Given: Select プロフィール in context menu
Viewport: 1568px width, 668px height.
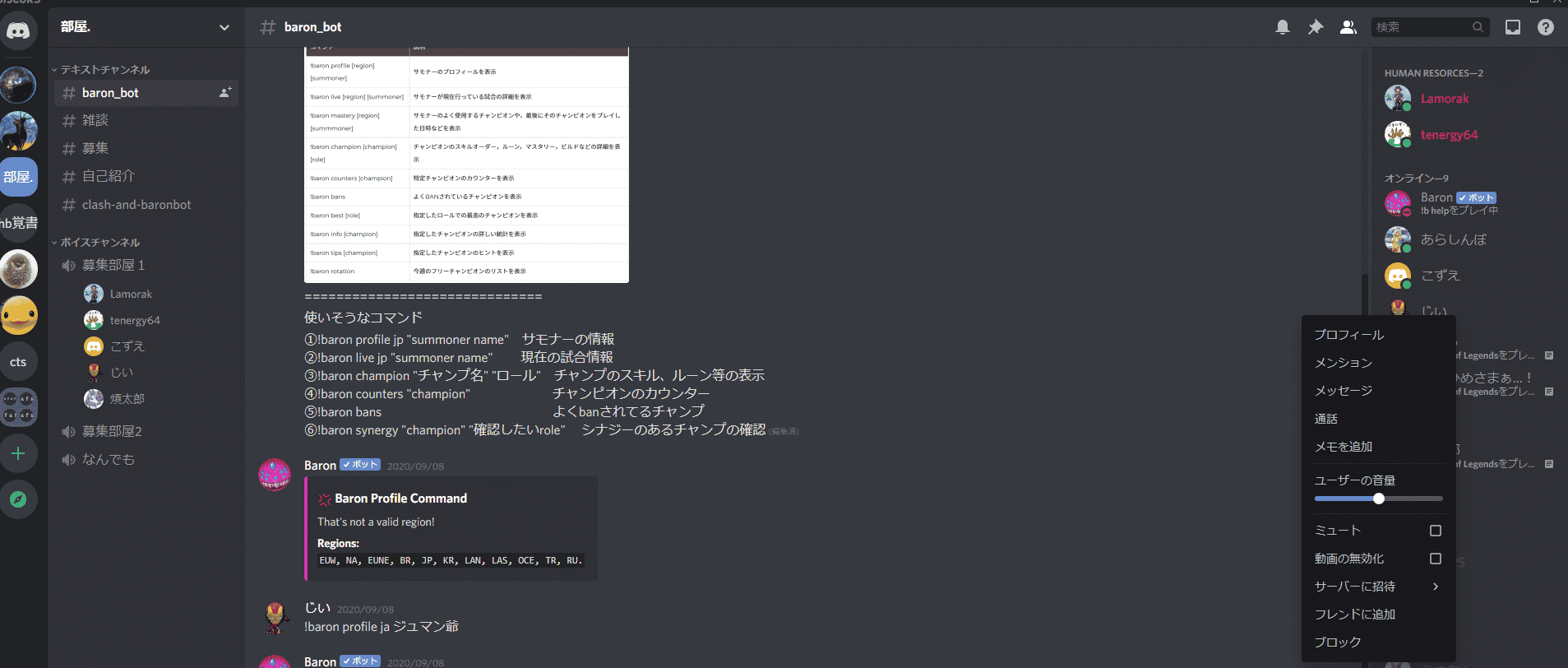Looking at the screenshot, I should 1378,335.
